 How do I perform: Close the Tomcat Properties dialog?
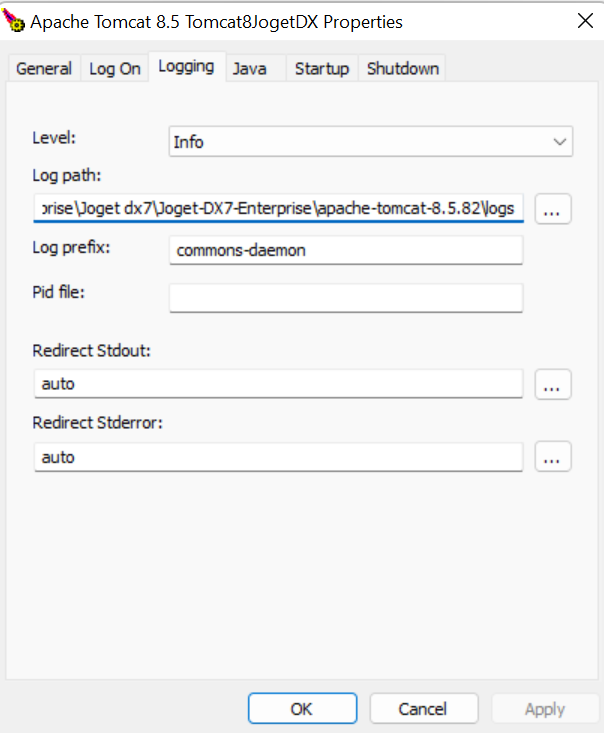click(584, 20)
